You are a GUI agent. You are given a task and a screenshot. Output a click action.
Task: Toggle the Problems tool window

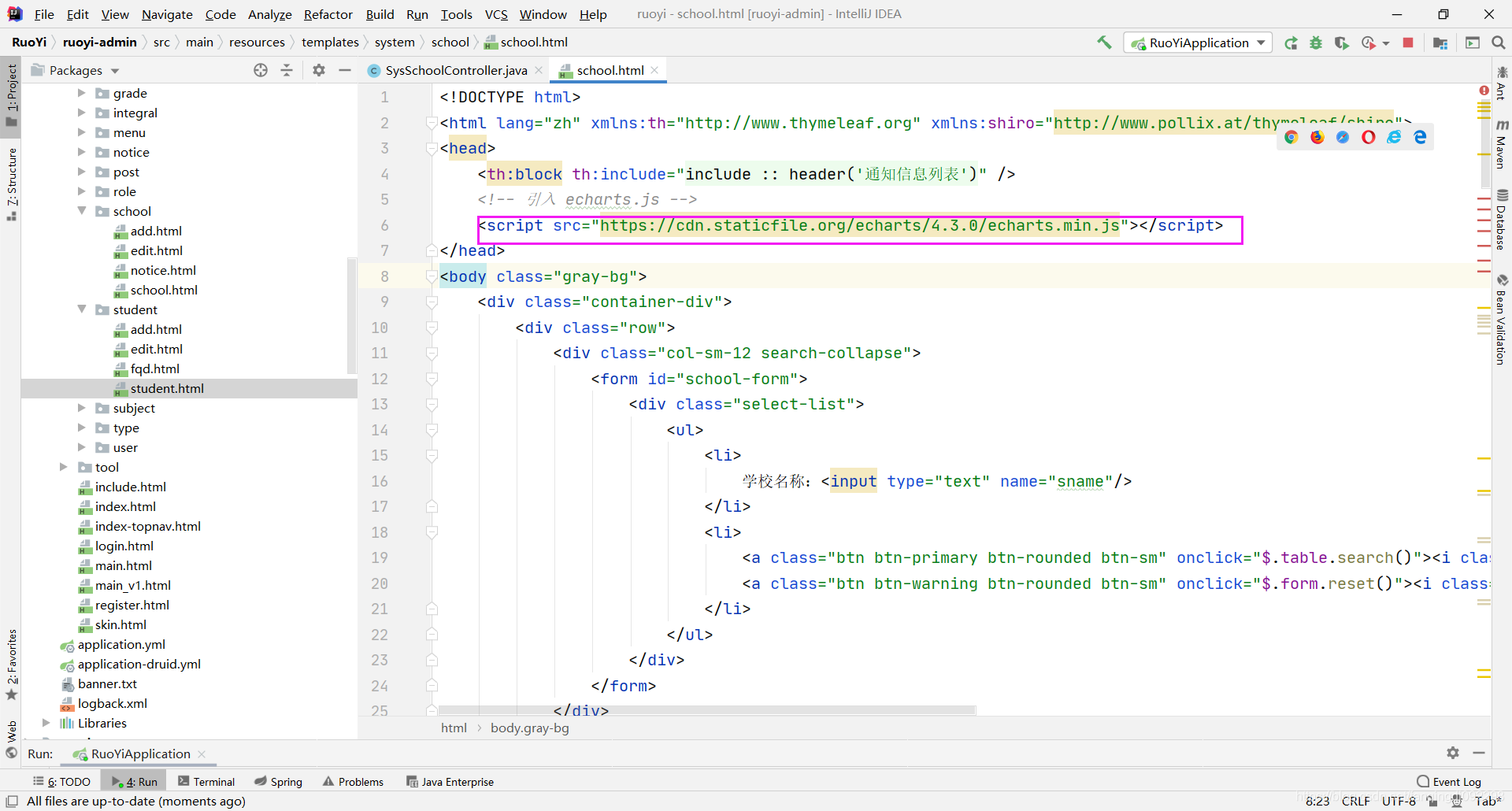coord(354,782)
